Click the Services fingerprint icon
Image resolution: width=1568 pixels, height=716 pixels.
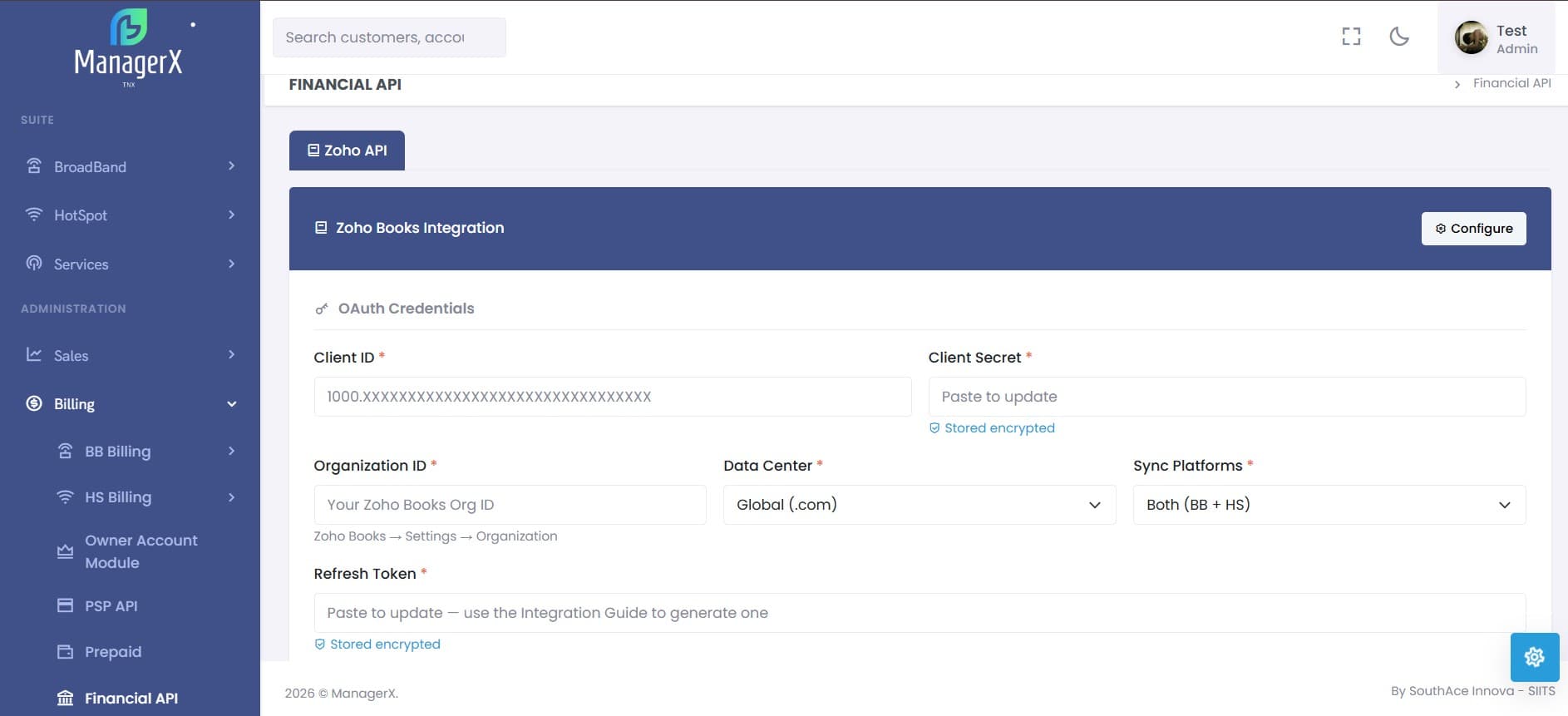click(34, 264)
